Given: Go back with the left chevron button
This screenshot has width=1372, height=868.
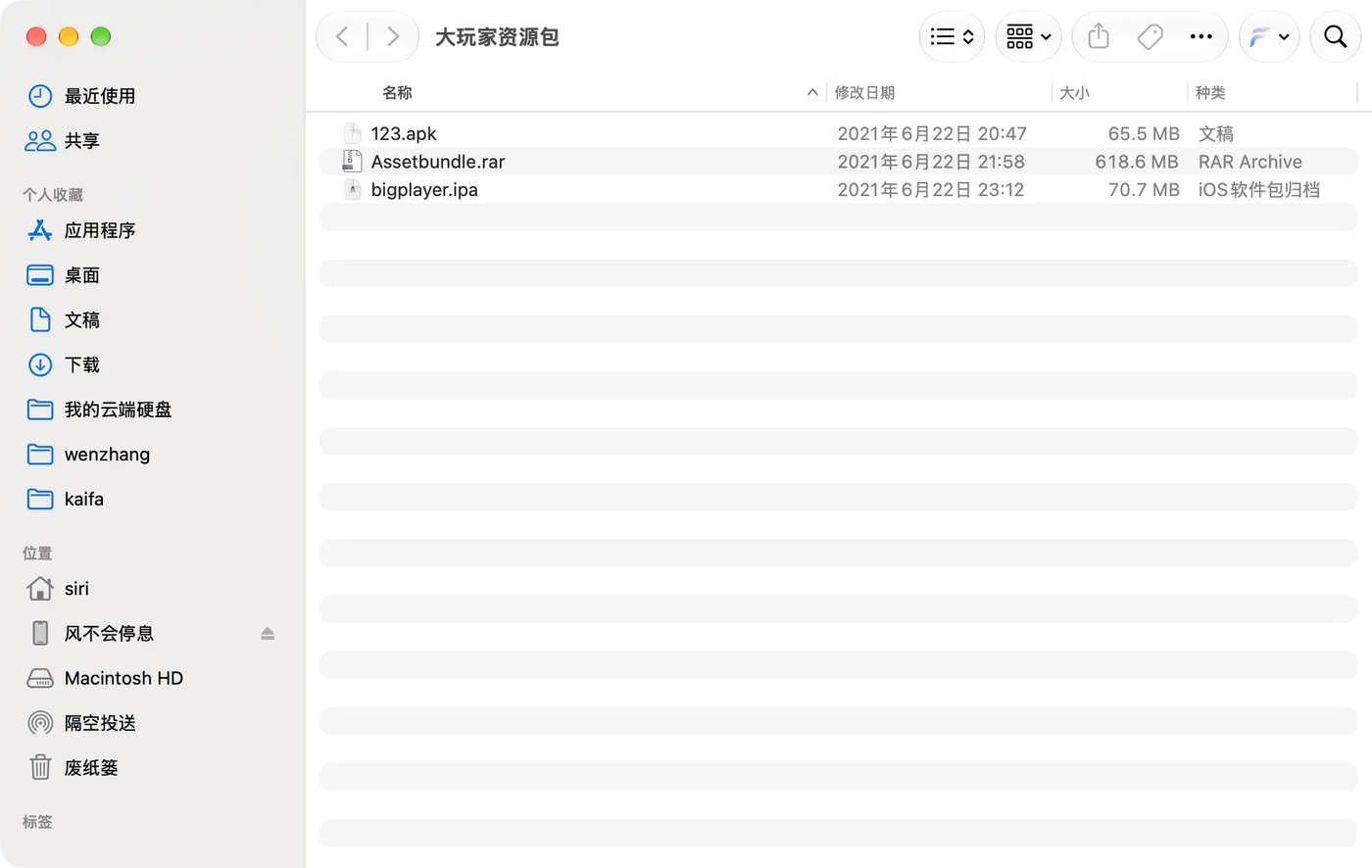Looking at the screenshot, I should click(342, 37).
